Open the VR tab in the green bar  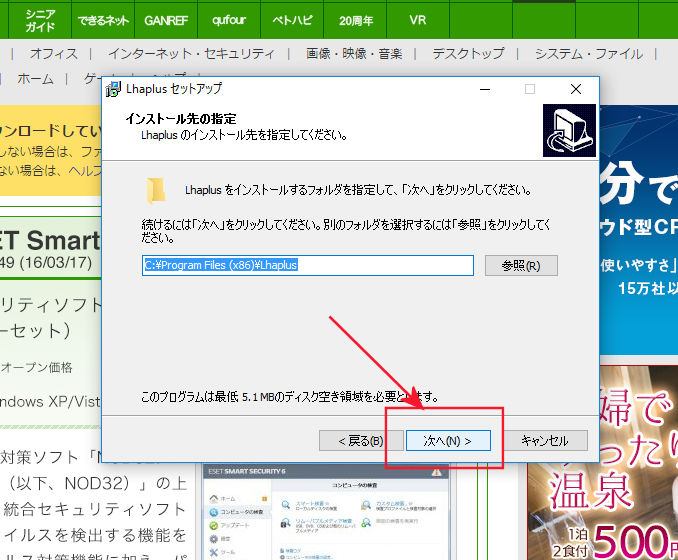click(418, 20)
